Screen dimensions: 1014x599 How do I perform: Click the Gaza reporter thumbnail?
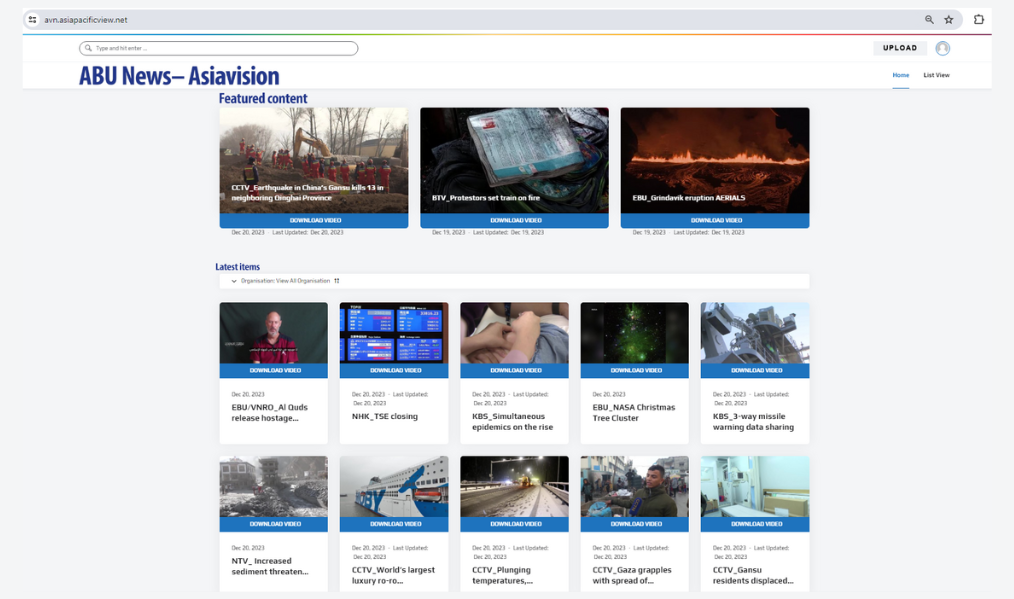[634, 486]
